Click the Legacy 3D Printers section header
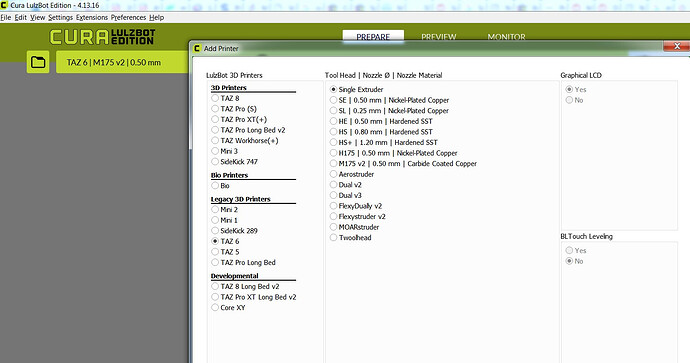Viewport: 690px width, 363px height. [240, 199]
